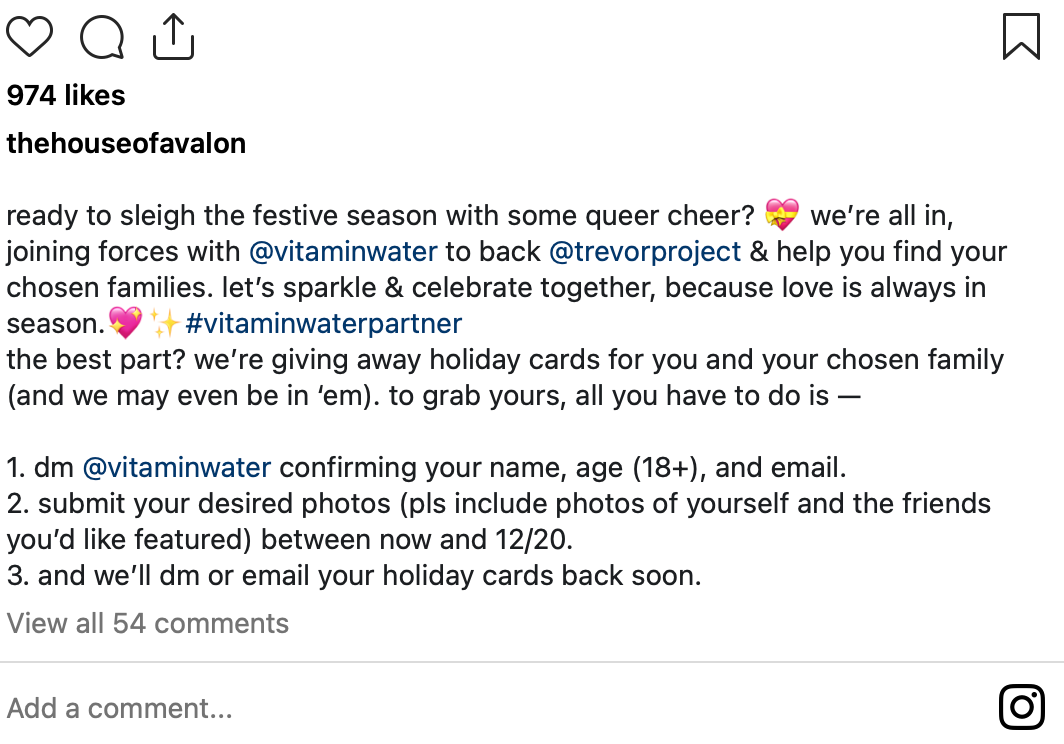This screenshot has width=1064, height=744.
Task: Share the post using the share icon
Action: (x=173, y=37)
